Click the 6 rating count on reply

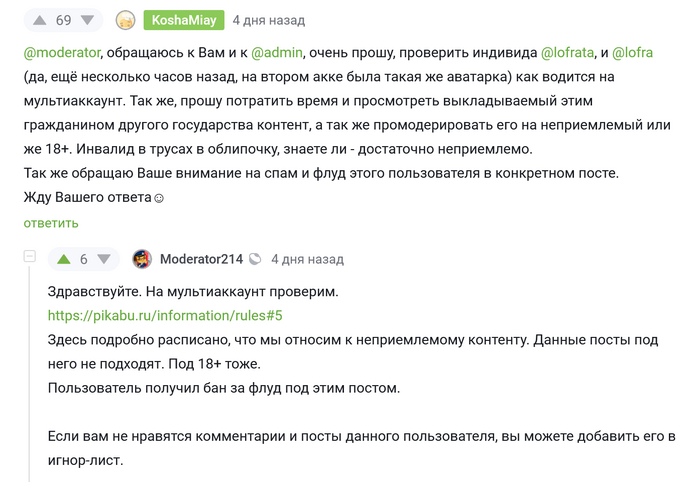tap(83, 259)
